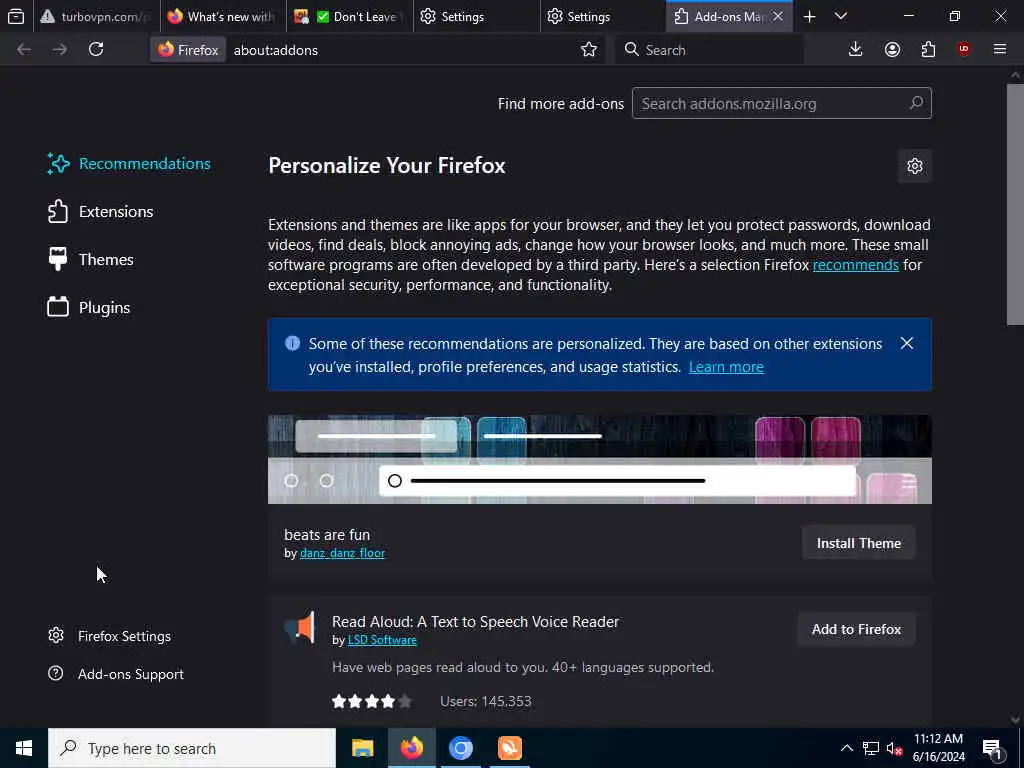The image size is (1024, 768).
Task: Open the network tray icon
Action: (871, 748)
